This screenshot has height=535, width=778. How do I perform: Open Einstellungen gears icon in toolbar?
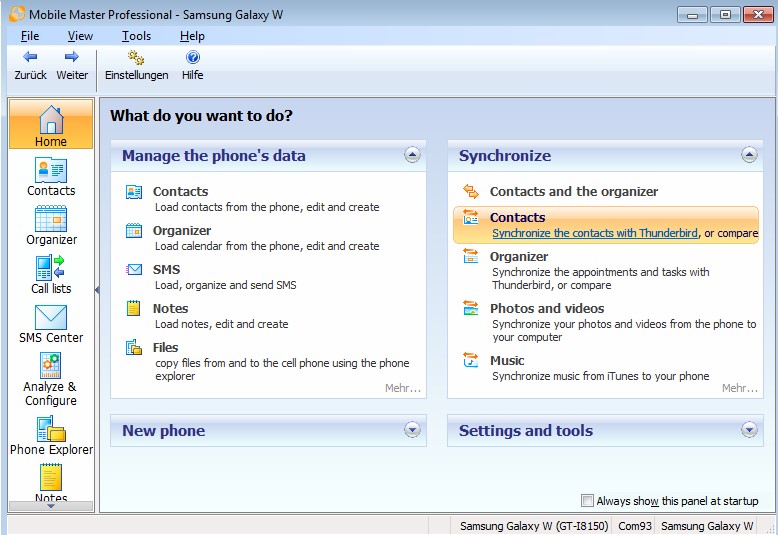[136, 58]
